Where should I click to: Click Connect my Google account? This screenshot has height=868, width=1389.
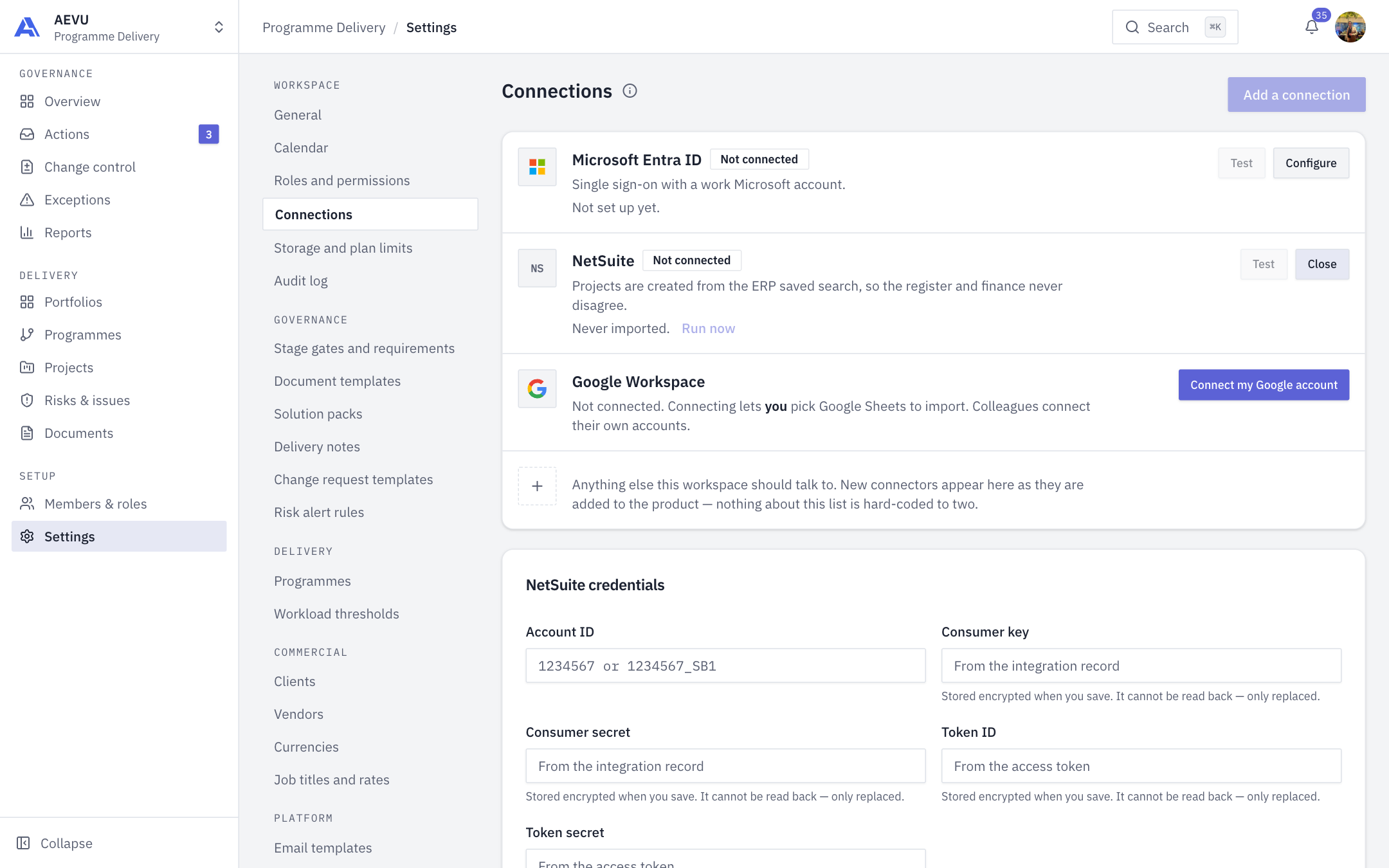(x=1264, y=384)
